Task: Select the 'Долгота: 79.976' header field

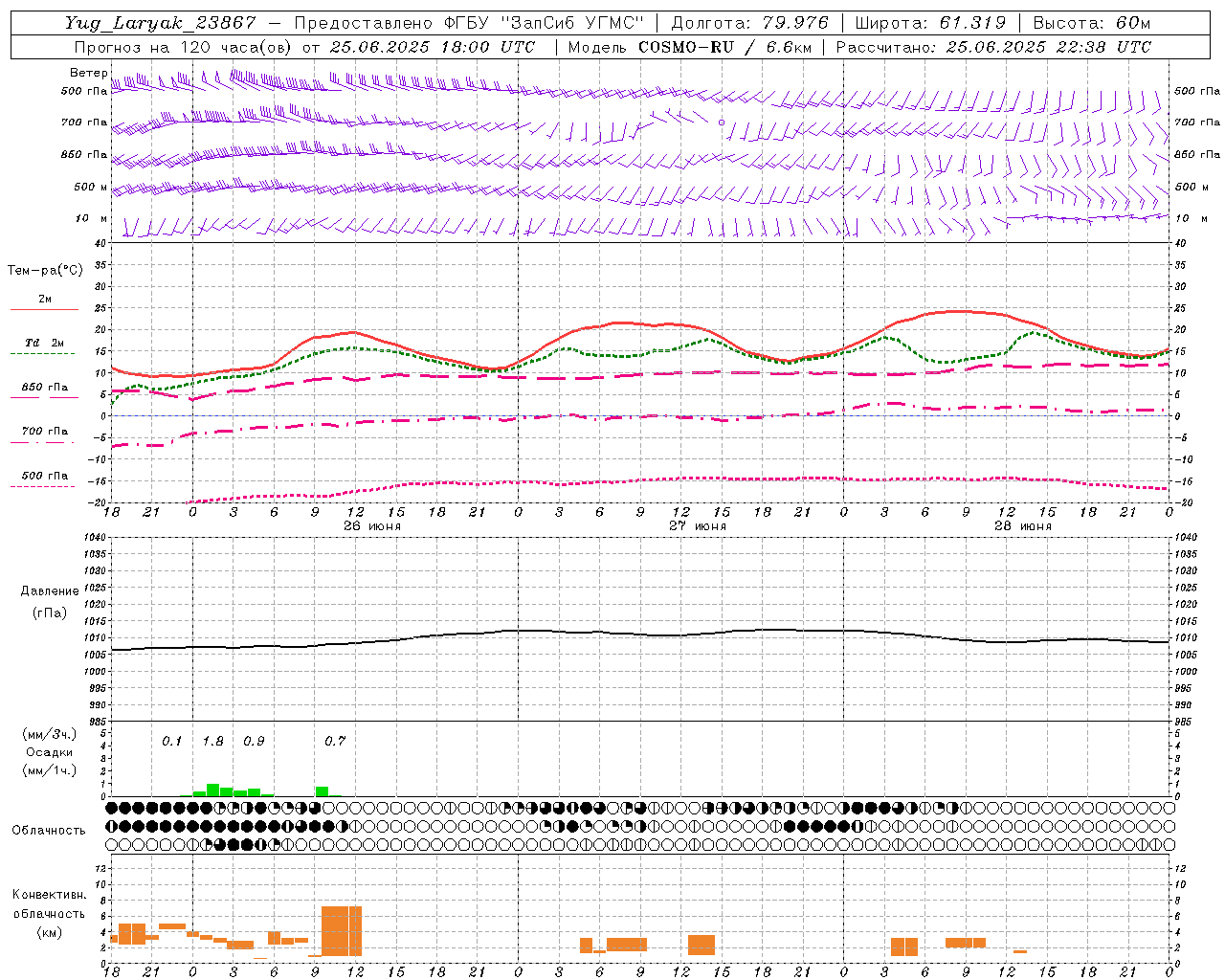Action: pos(749,23)
